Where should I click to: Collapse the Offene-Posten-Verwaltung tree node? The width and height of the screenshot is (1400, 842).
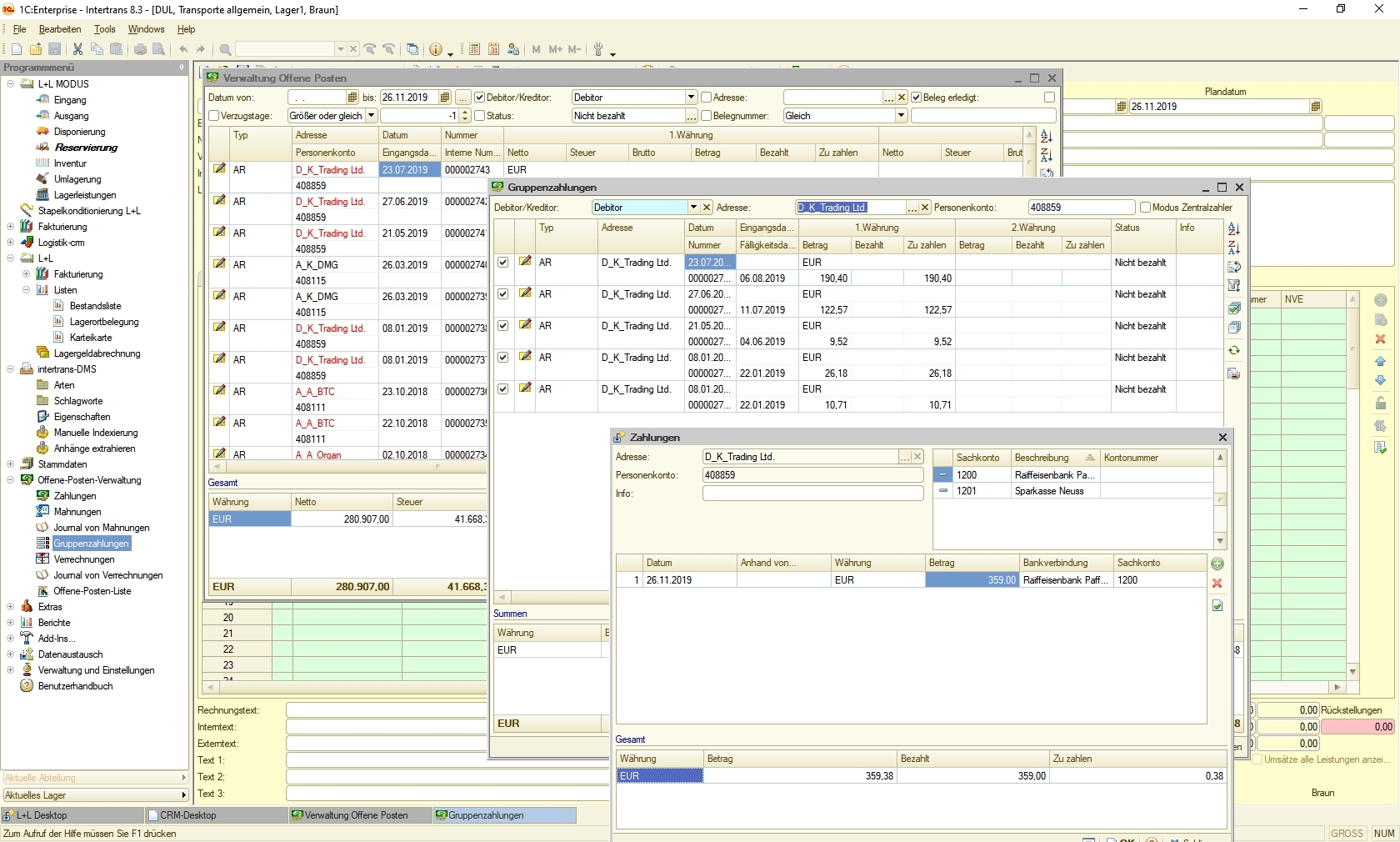pyautogui.click(x=10, y=480)
